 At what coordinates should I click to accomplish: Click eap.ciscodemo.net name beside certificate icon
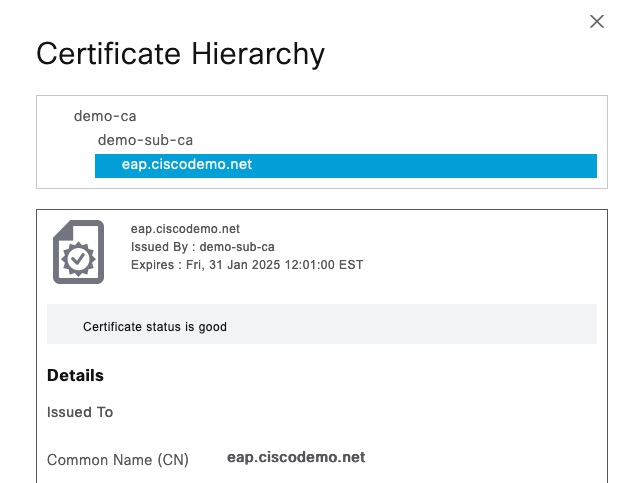click(185, 229)
